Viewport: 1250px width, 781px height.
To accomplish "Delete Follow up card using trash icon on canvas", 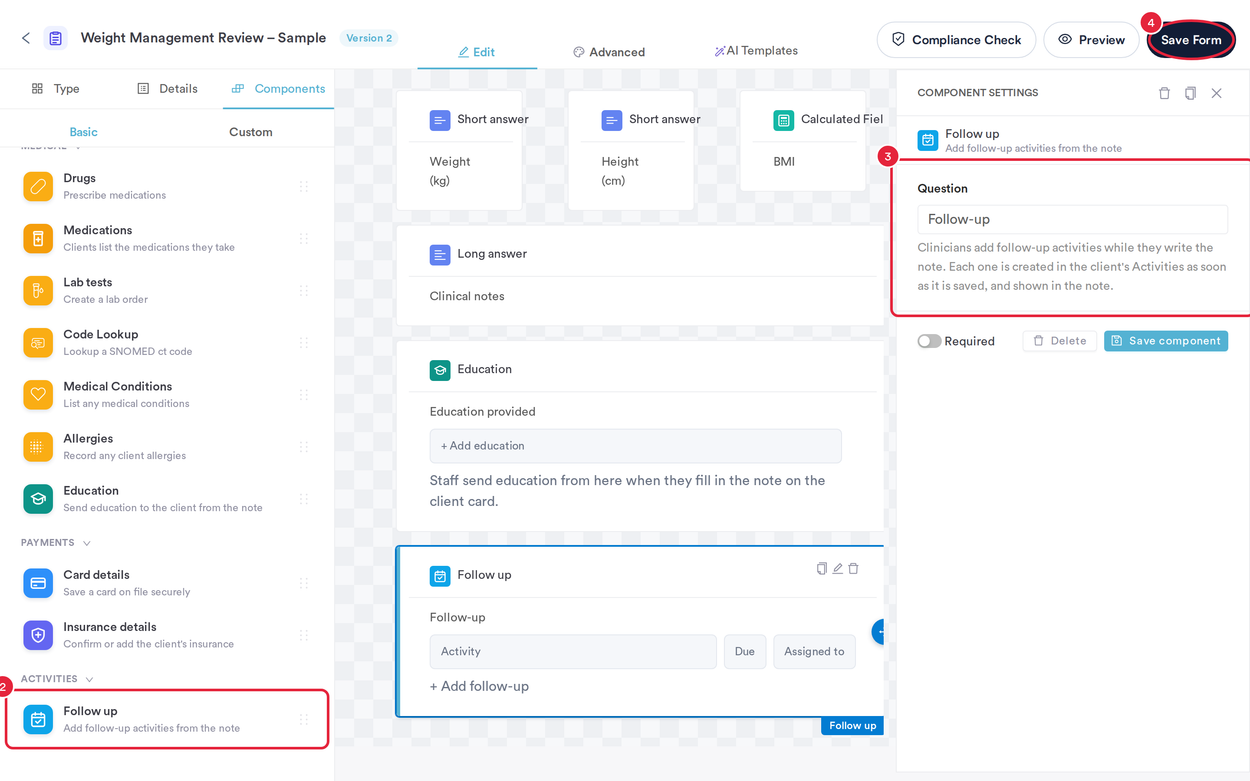I will [x=853, y=568].
